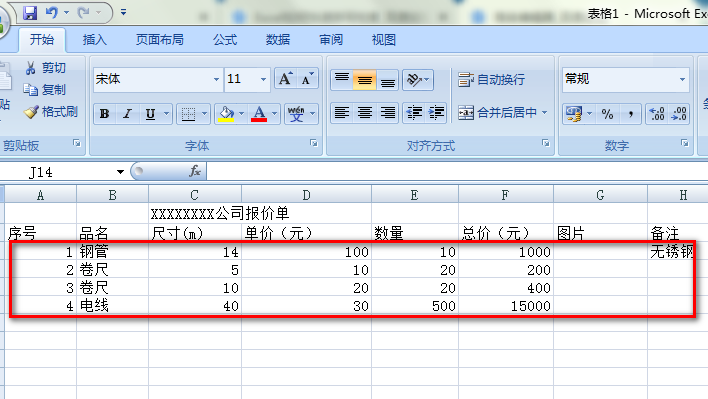
Task: Apply comma style
Action: [x=630, y=114]
